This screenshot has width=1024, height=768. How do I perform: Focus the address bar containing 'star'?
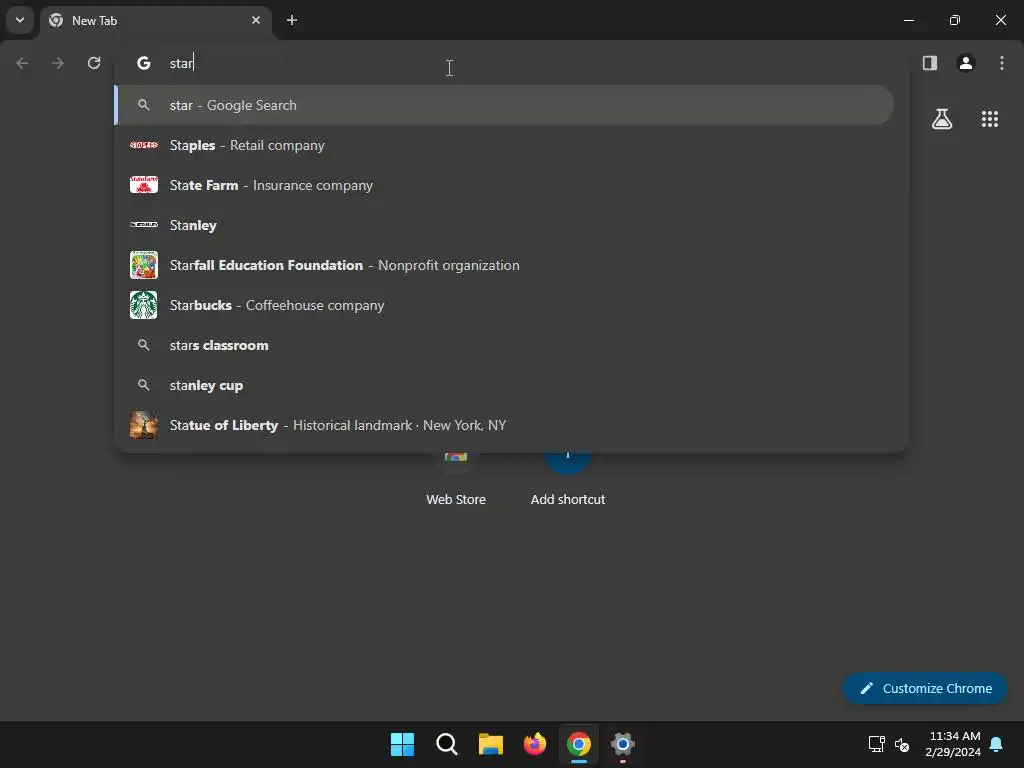tap(511, 63)
